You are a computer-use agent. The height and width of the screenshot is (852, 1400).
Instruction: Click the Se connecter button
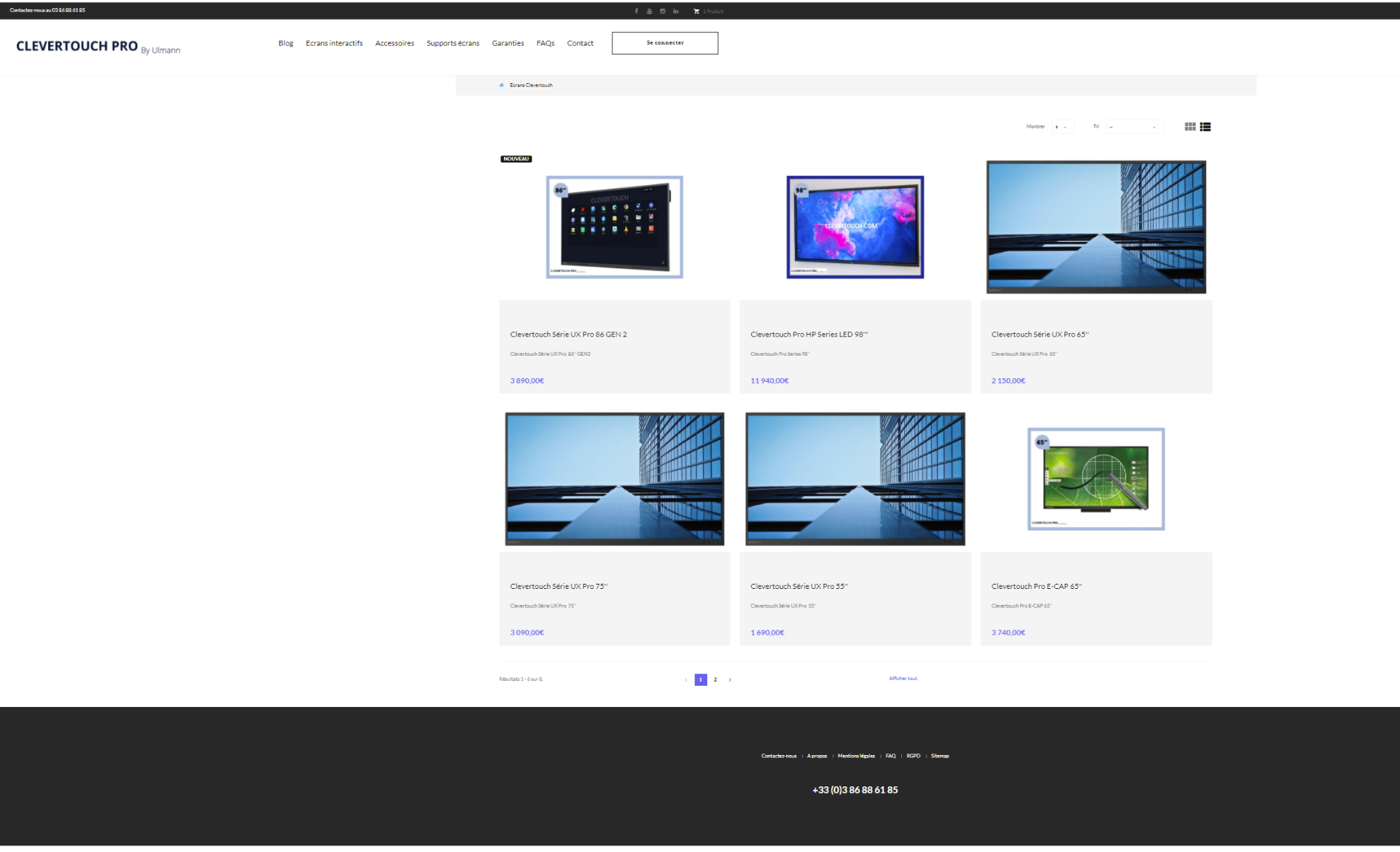point(665,43)
